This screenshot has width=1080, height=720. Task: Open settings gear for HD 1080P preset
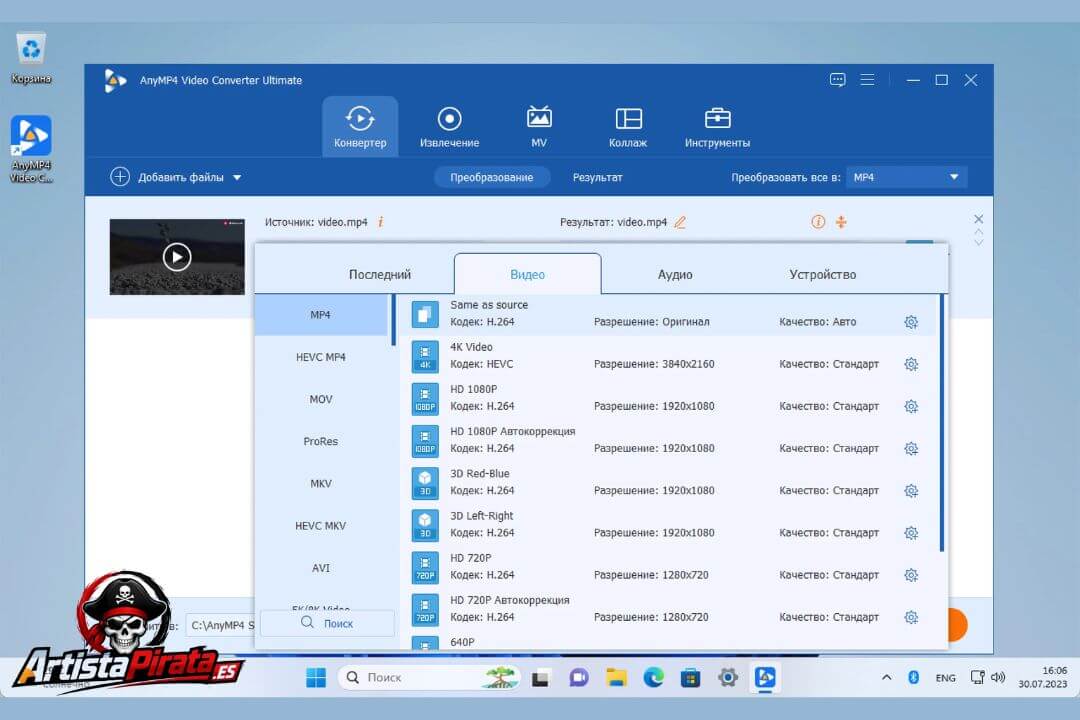(911, 407)
